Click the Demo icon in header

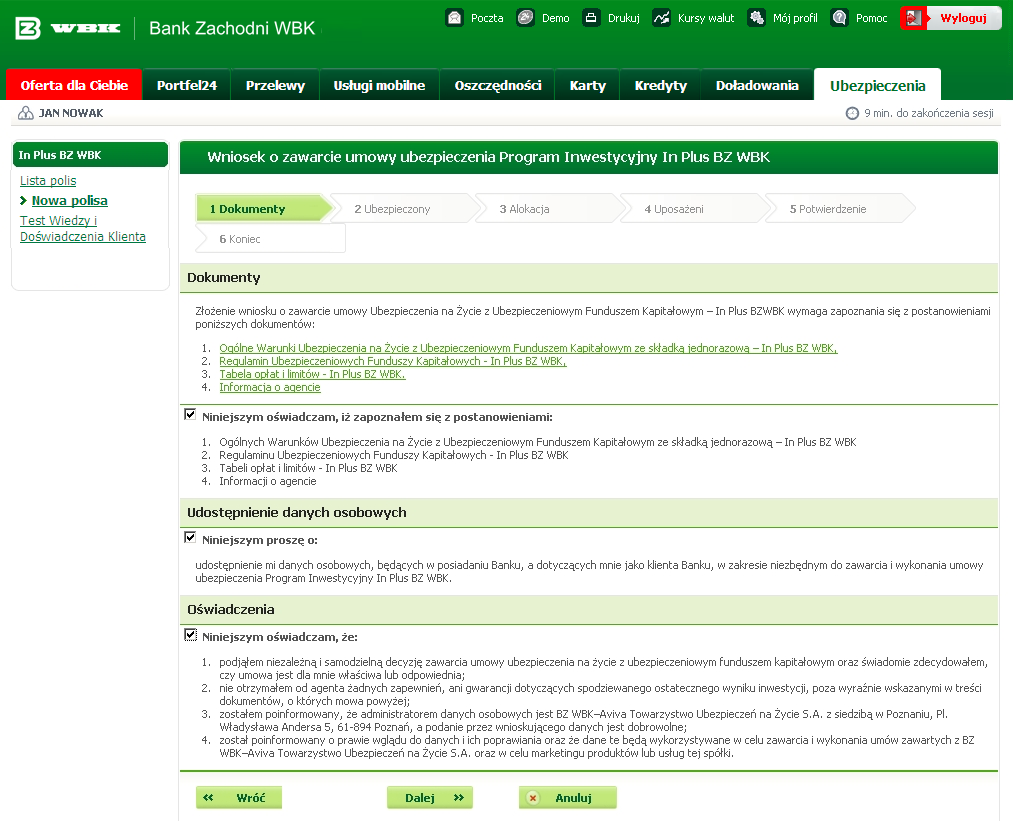pos(526,17)
